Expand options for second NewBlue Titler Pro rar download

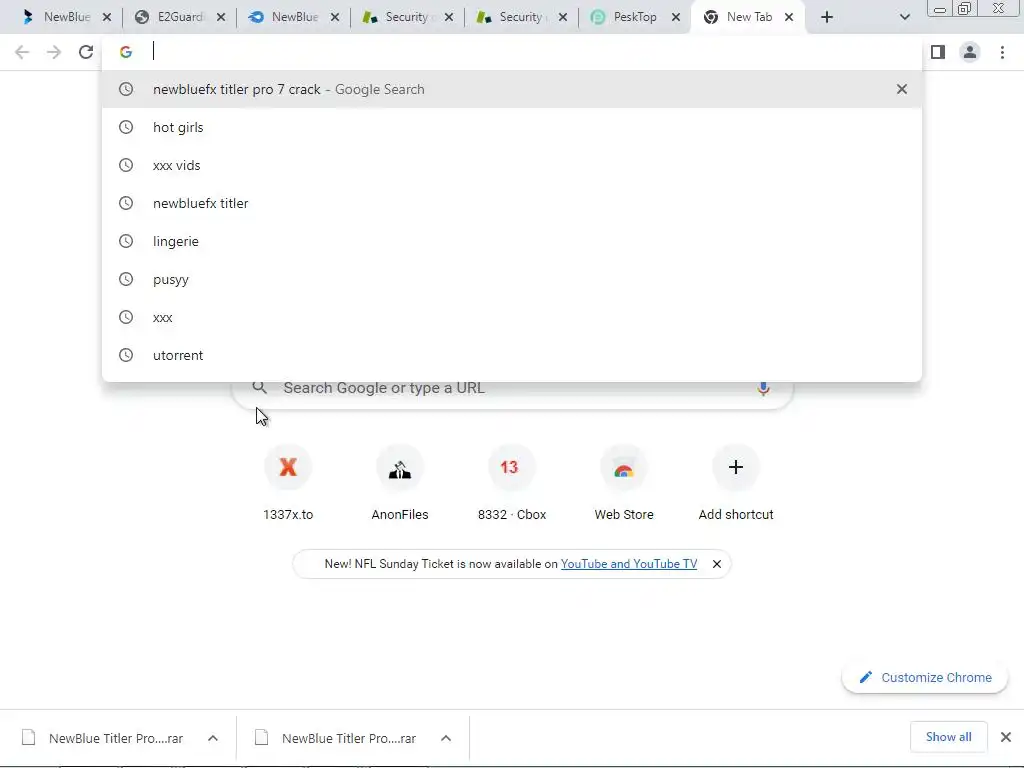tap(446, 738)
